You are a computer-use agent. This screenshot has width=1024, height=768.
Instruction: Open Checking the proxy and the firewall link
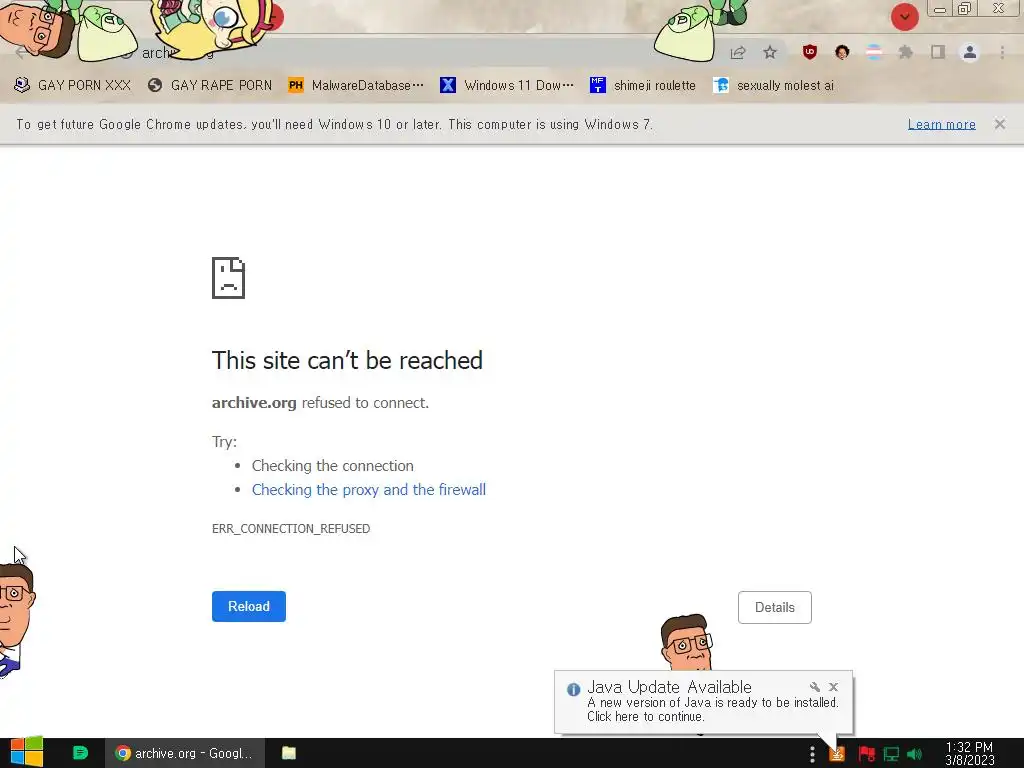(369, 490)
